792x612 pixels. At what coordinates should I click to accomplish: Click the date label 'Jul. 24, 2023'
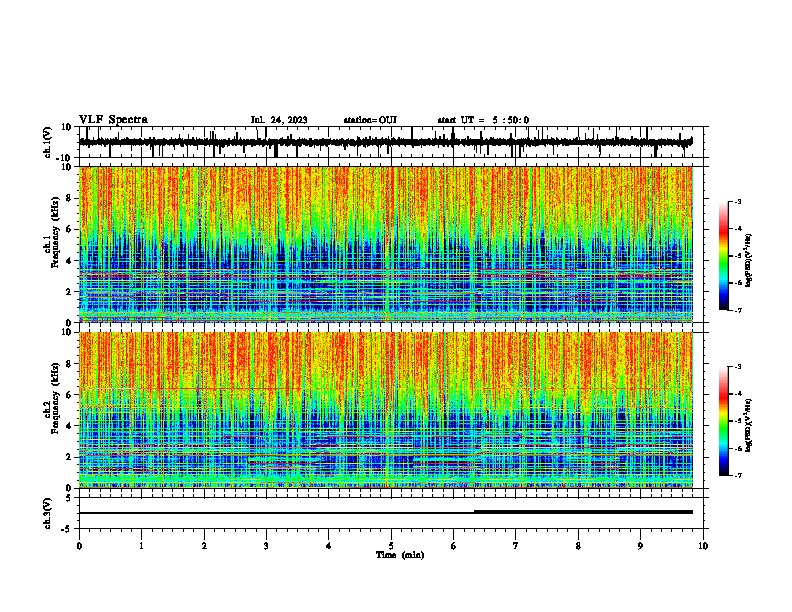[279, 120]
